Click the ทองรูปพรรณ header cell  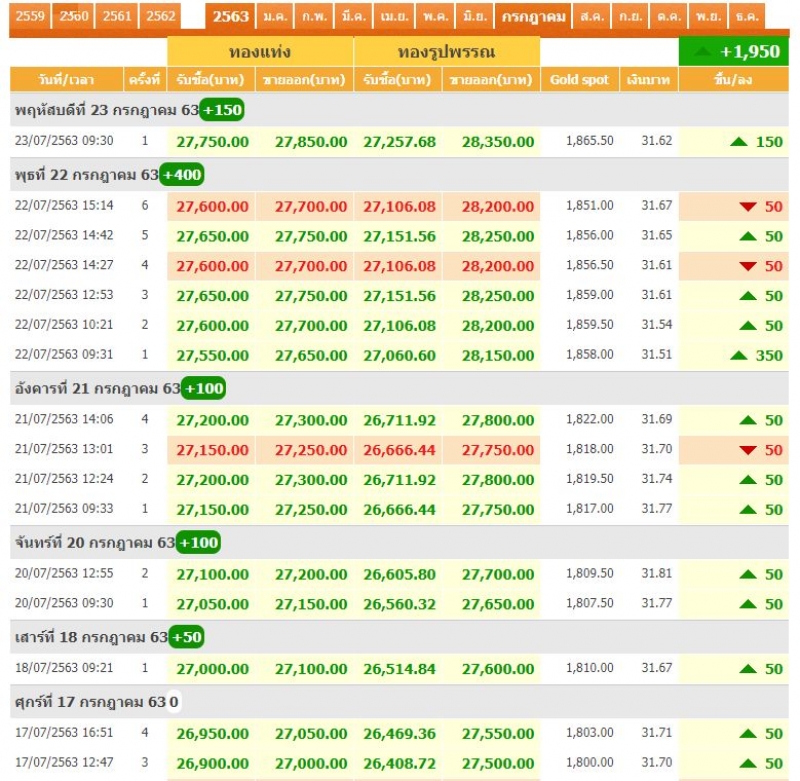(446, 52)
